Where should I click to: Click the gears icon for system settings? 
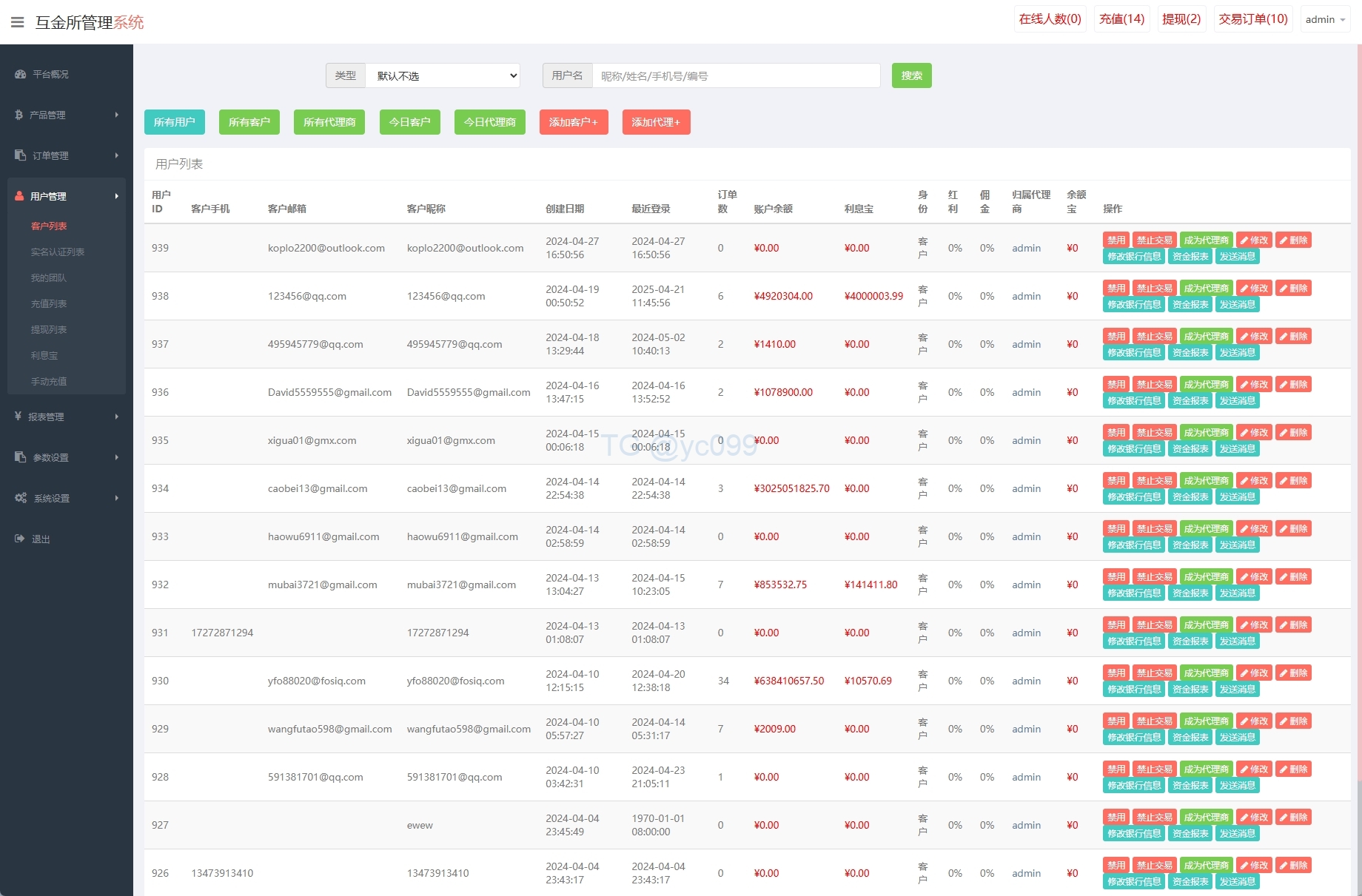tap(21, 498)
